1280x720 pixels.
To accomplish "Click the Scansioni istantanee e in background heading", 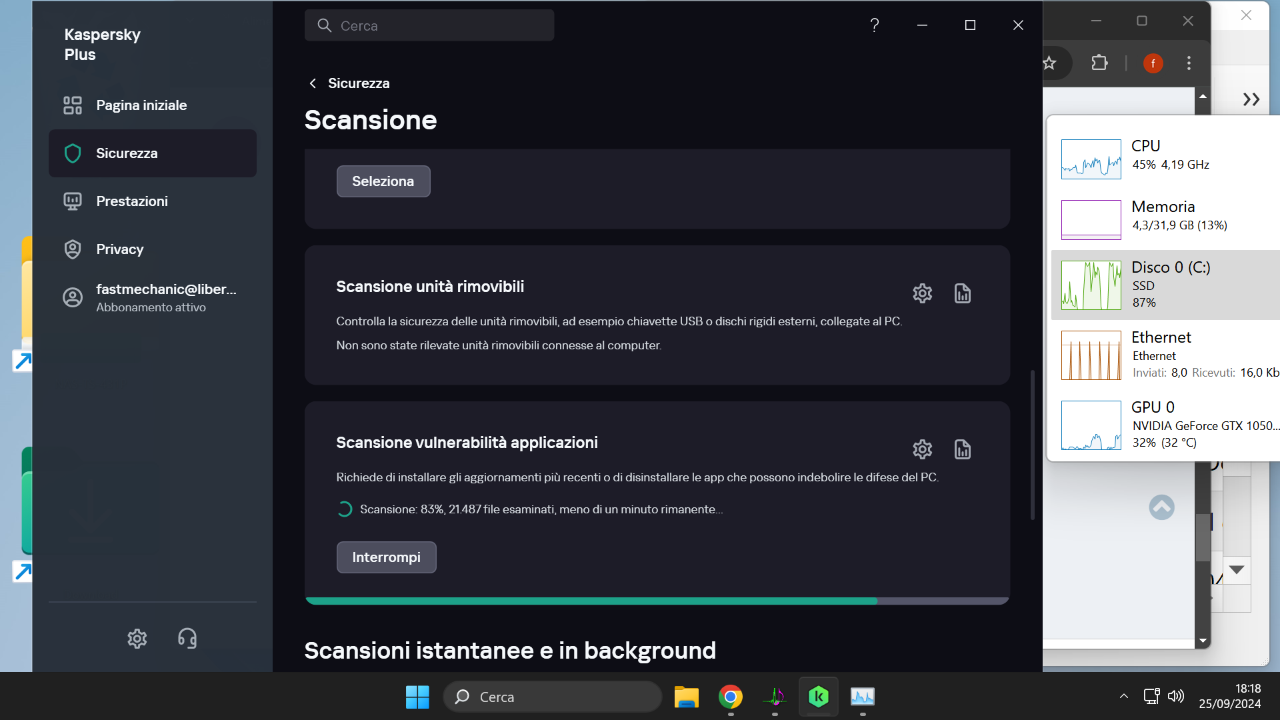I will [510, 651].
